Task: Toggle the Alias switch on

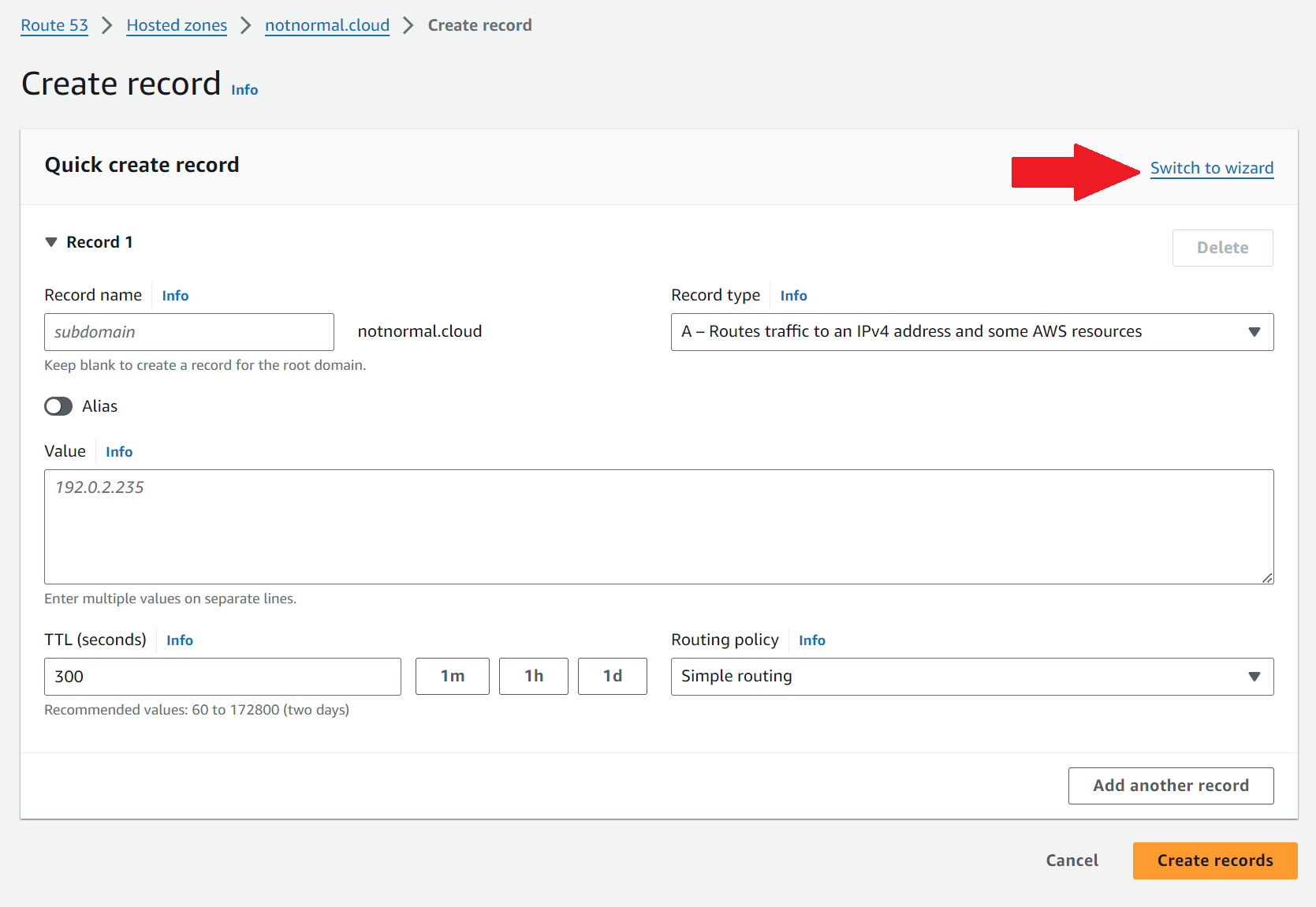Action: pyautogui.click(x=58, y=406)
